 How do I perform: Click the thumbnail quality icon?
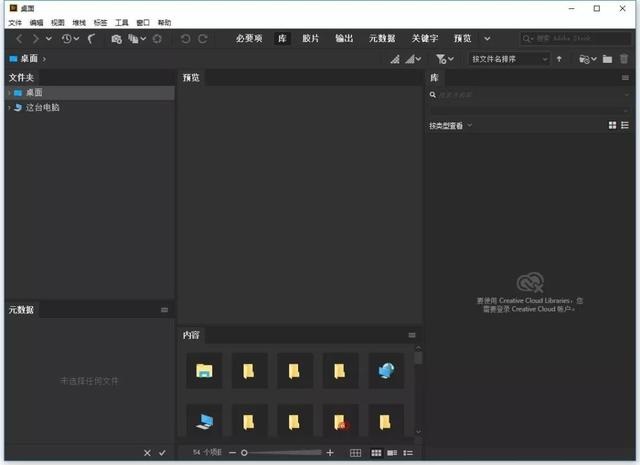click(395, 59)
